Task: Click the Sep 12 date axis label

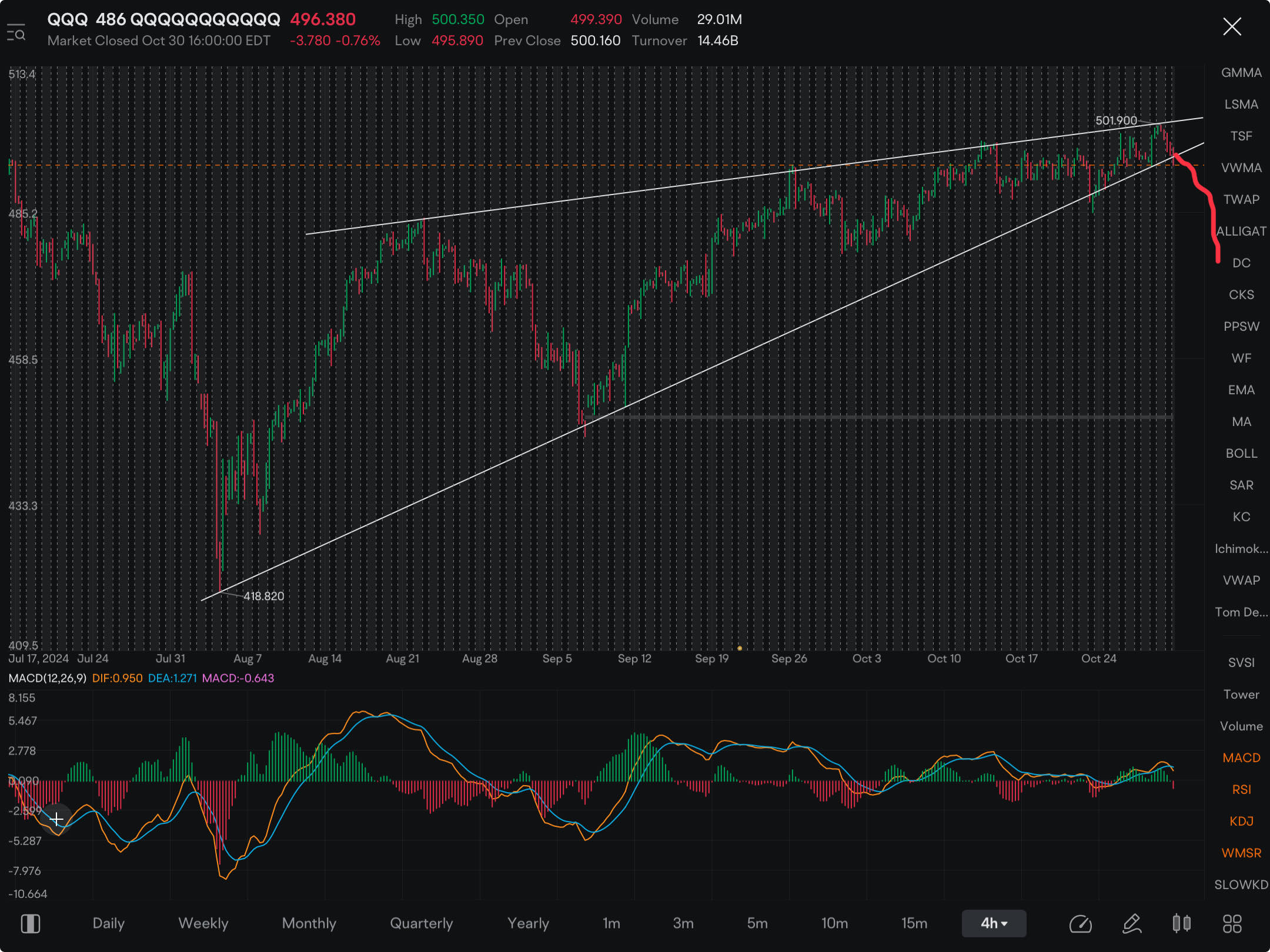Action: point(634,658)
